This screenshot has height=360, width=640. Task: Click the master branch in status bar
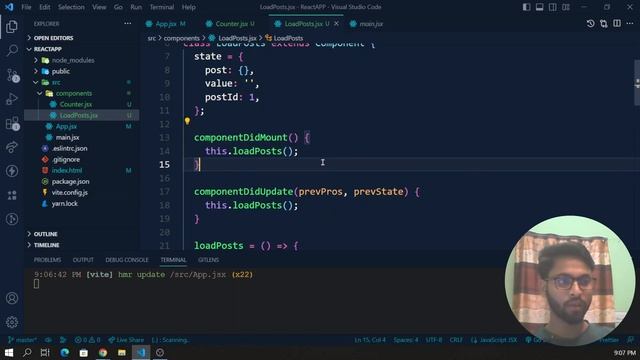pyautogui.click(x=22, y=340)
